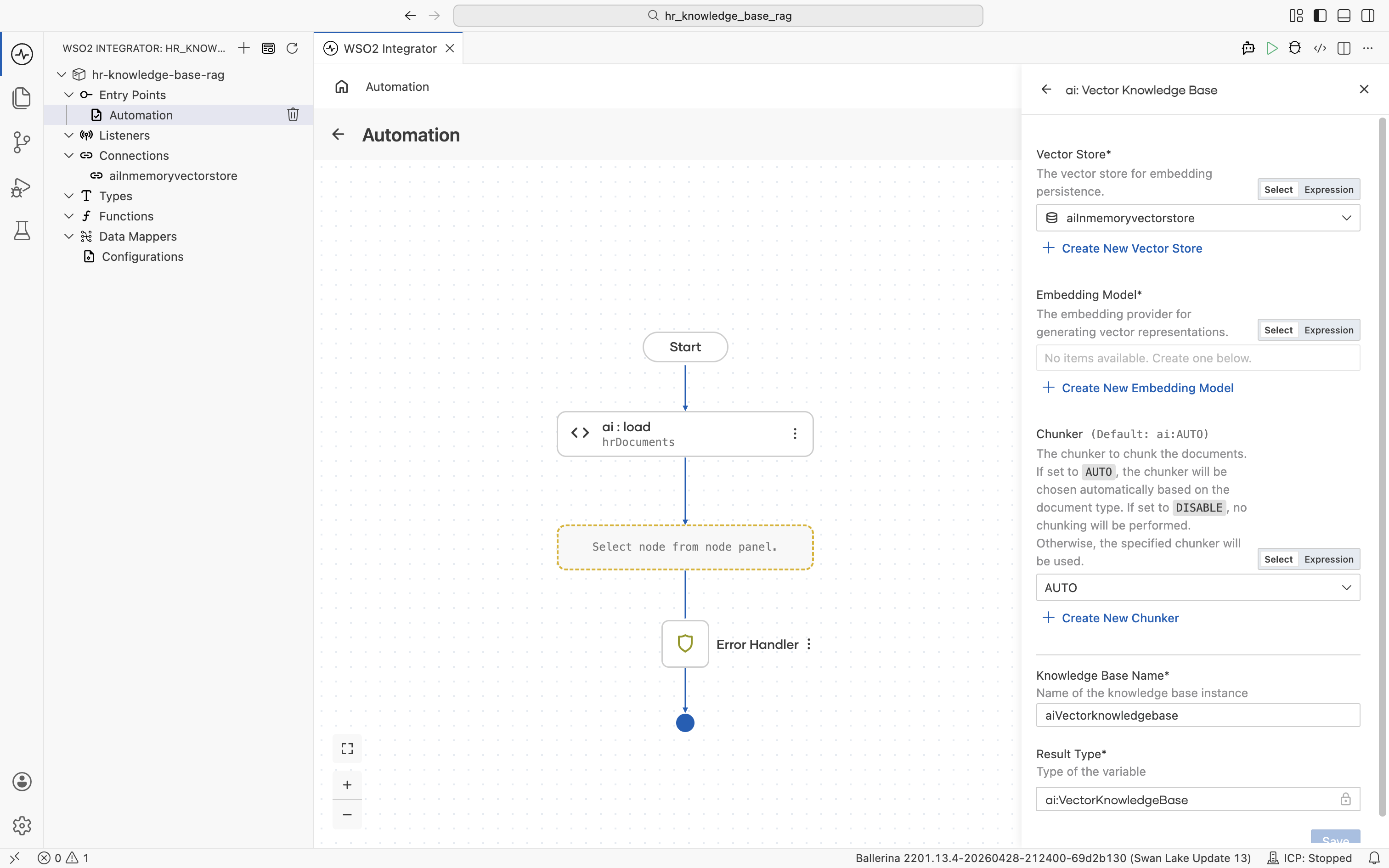The image size is (1389, 868).
Task: Click the Error Handler shield node
Action: tap(685, 643)
